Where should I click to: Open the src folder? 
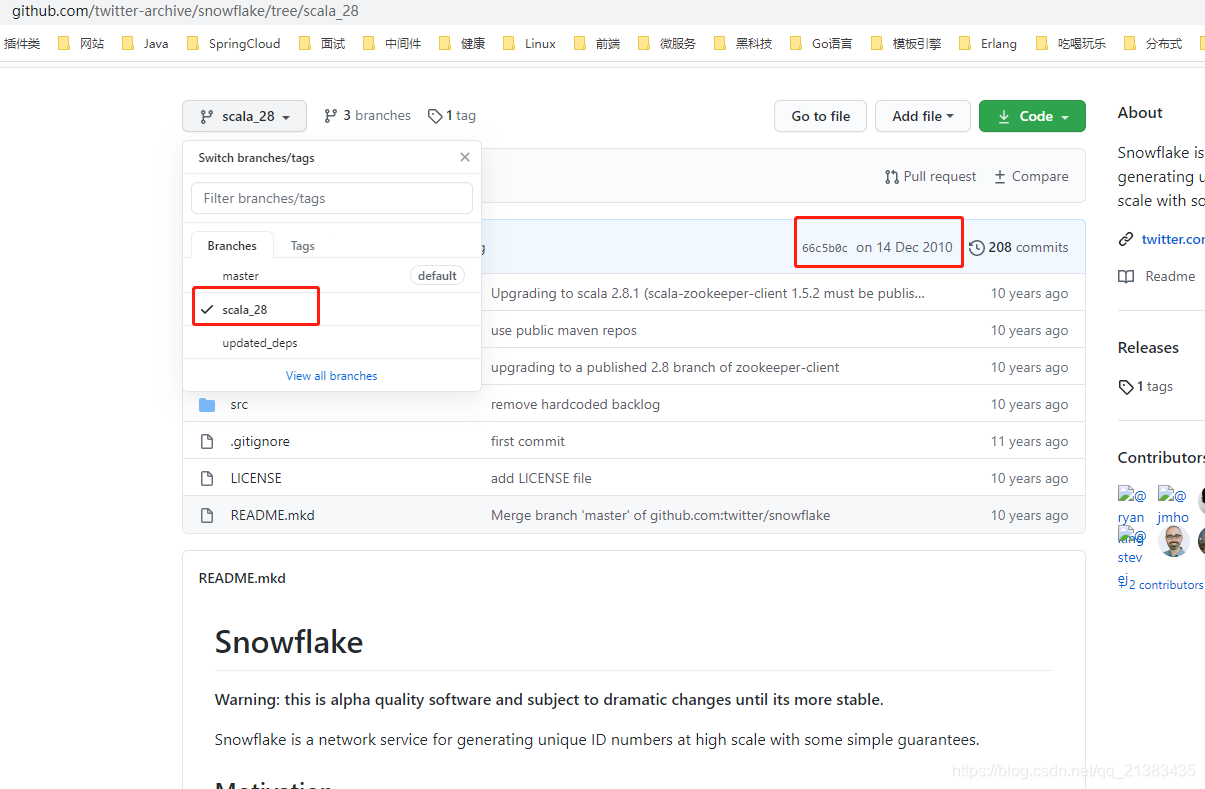[x=239, y=404]
